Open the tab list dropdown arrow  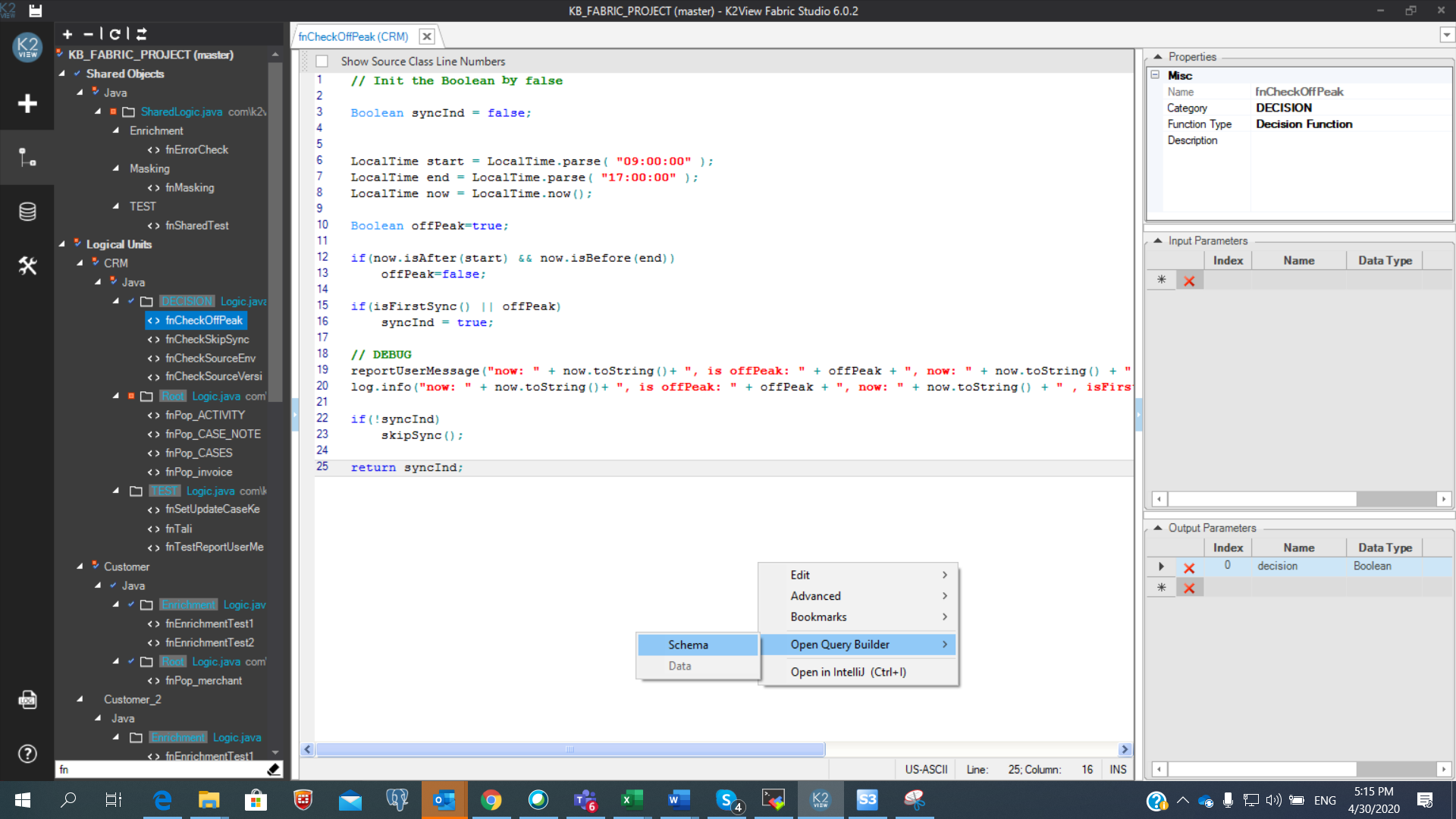coord(1446,35)
